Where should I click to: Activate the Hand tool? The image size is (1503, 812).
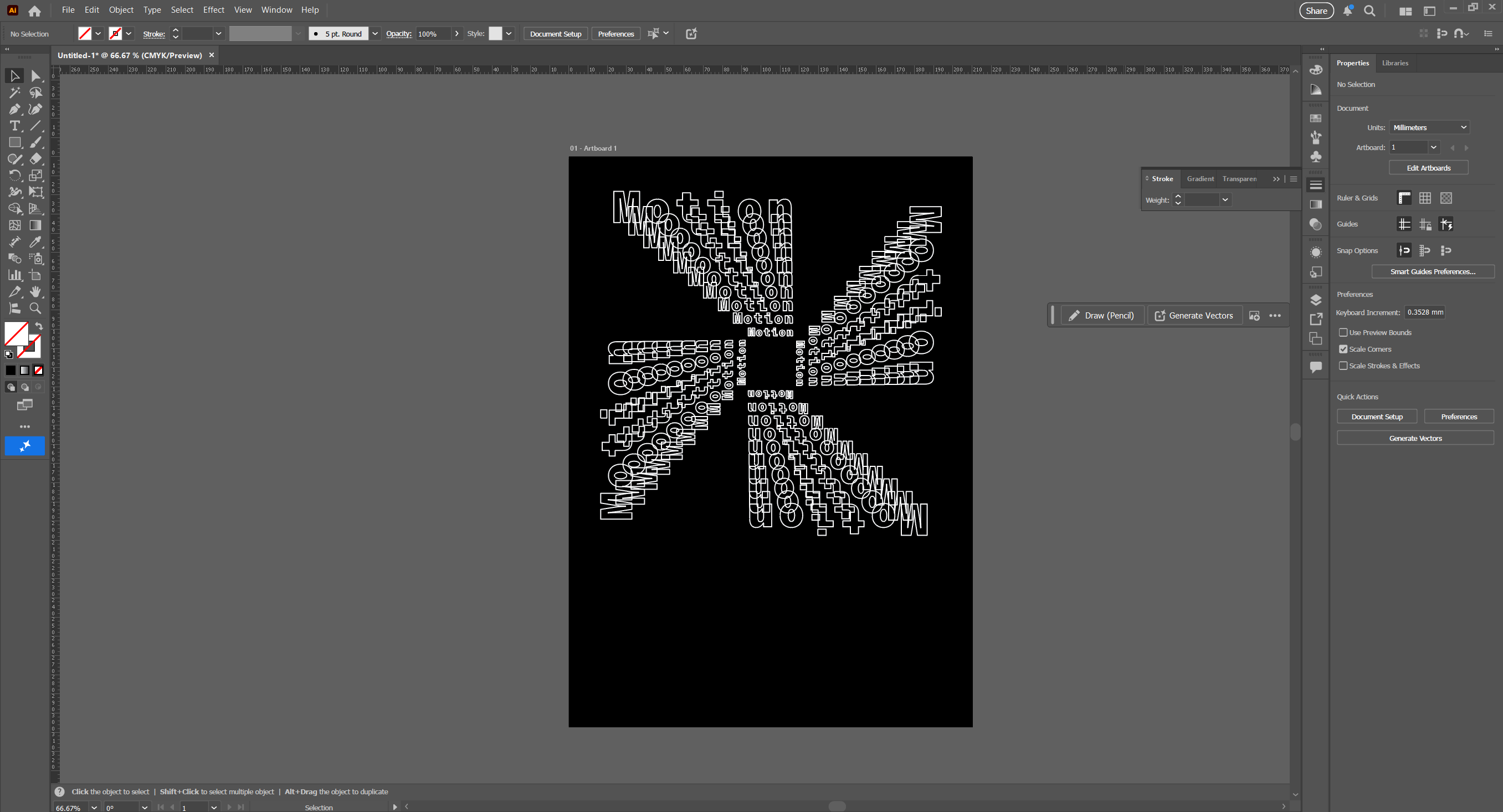click(x=35, y=292)
